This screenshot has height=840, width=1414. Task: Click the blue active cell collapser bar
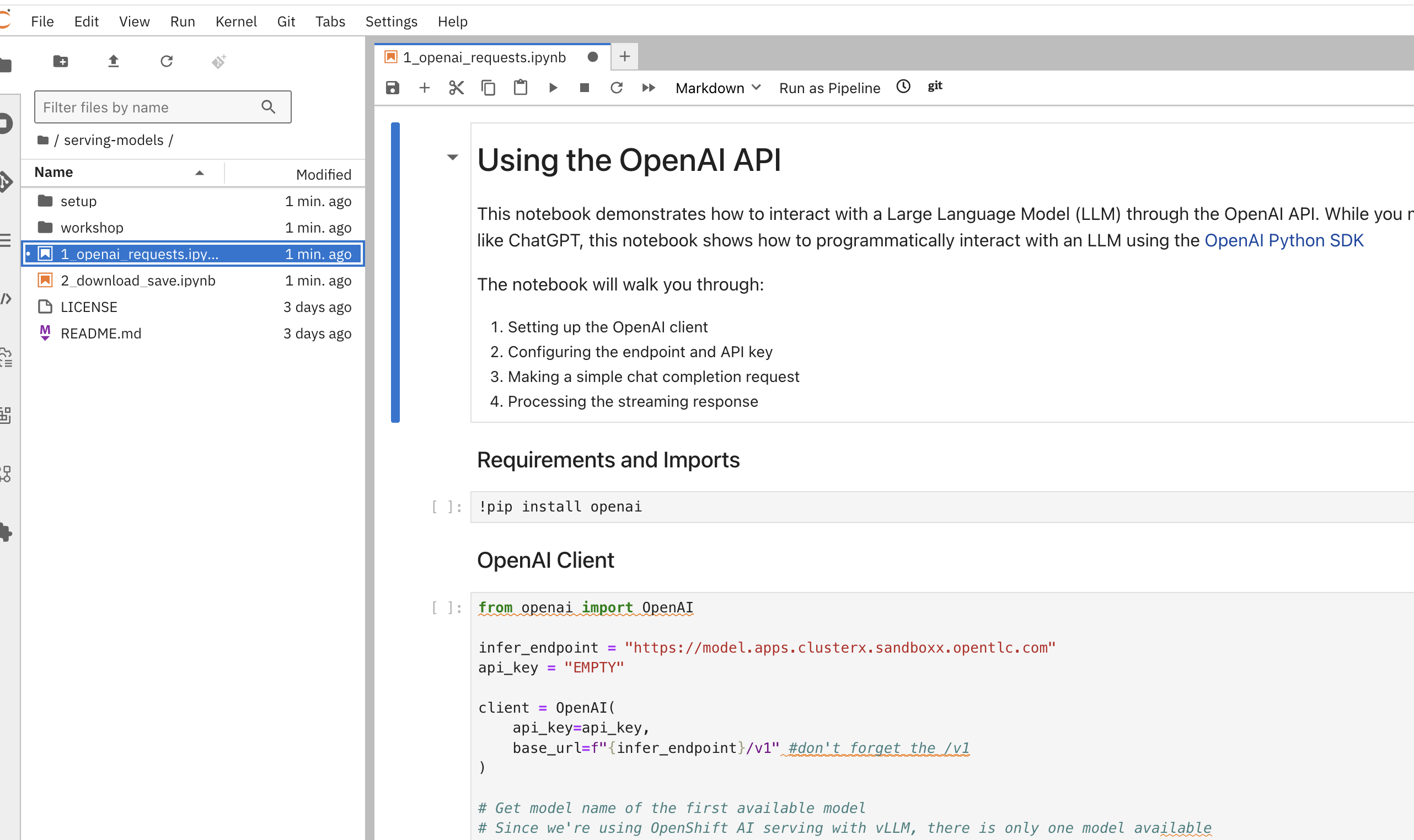pyautogui.click(x=395, y=272)
